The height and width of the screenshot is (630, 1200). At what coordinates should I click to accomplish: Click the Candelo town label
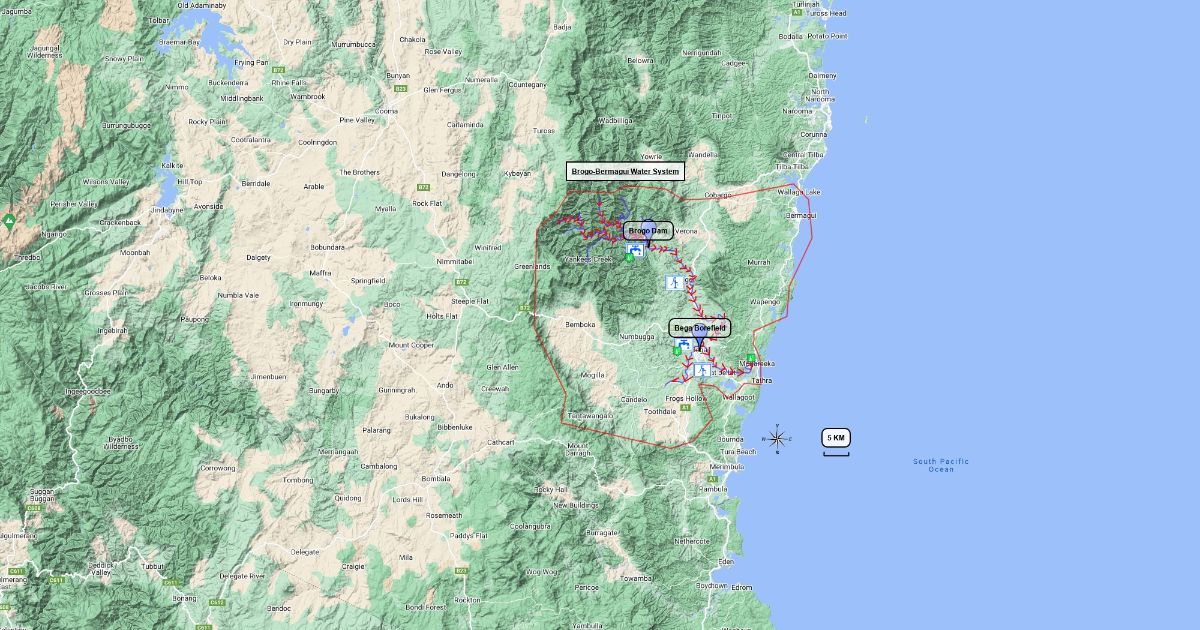pyautogui.click(x=635, y=399)
